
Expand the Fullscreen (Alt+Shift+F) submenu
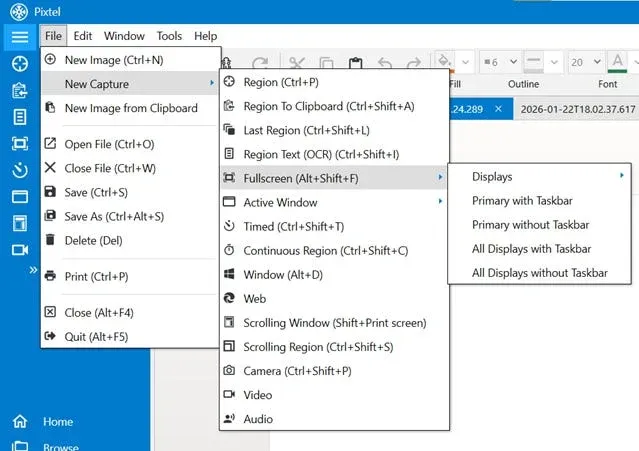334,178
